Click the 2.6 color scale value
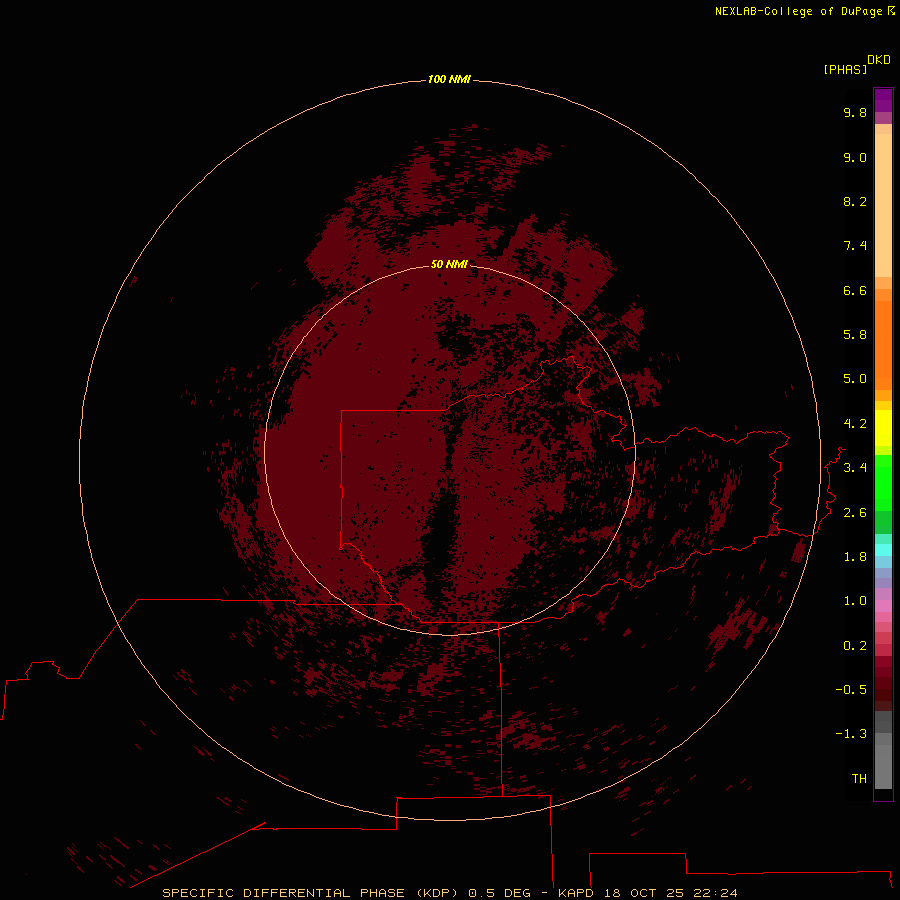 pyautogui.click(x=855, y=513)
